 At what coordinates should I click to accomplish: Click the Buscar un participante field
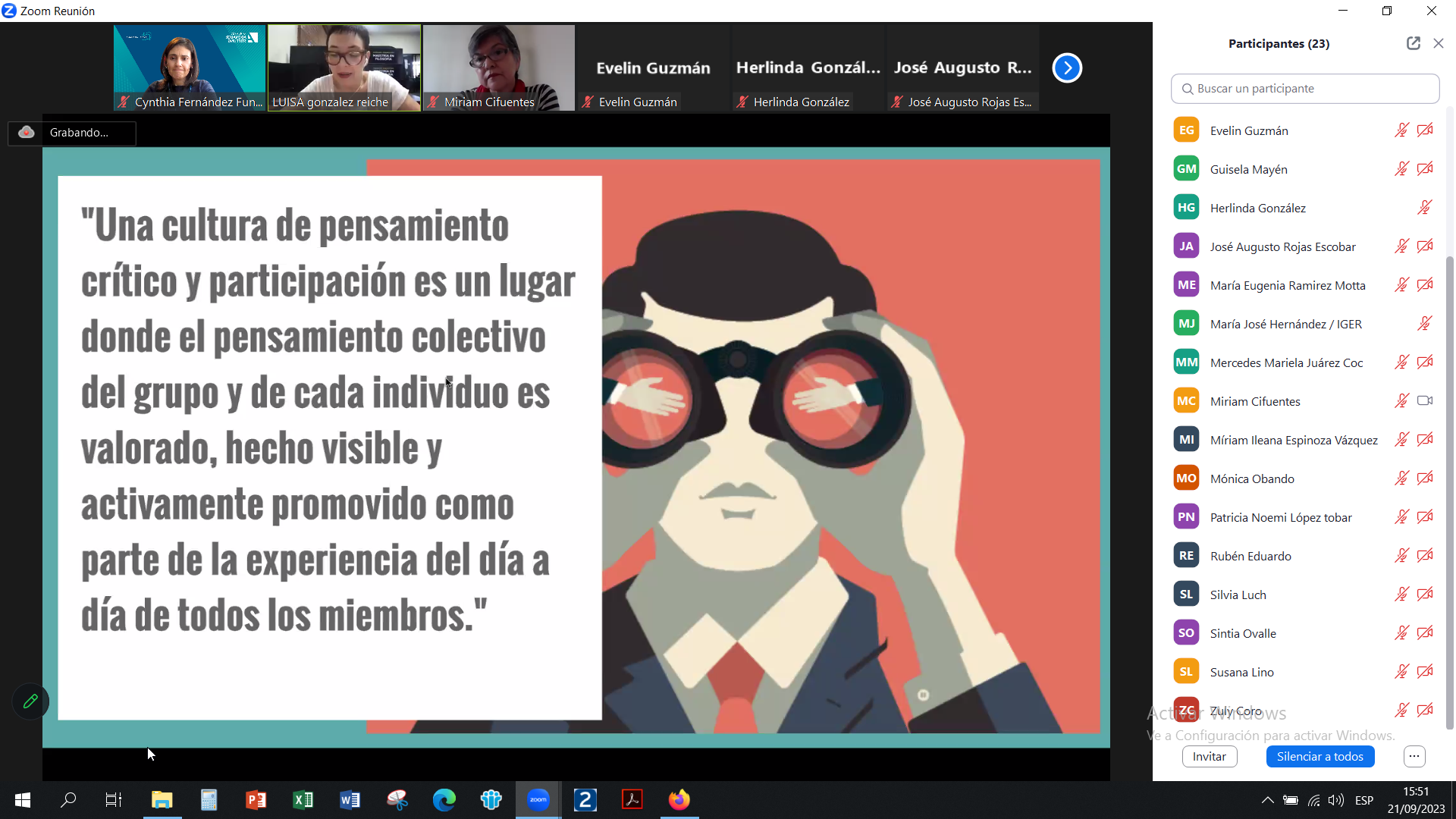[x=1304, y=89]
